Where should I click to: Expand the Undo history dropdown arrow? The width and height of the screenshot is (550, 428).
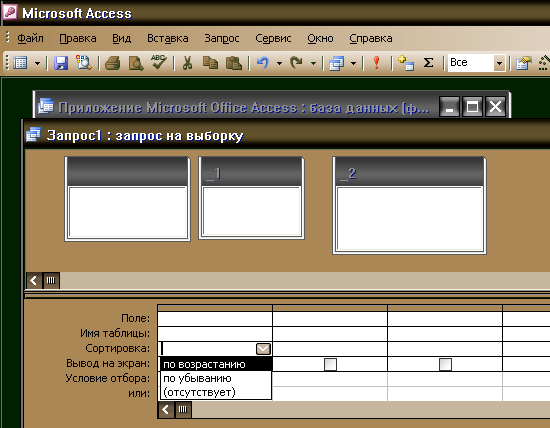pyautogui.click(x=279, y=63)
